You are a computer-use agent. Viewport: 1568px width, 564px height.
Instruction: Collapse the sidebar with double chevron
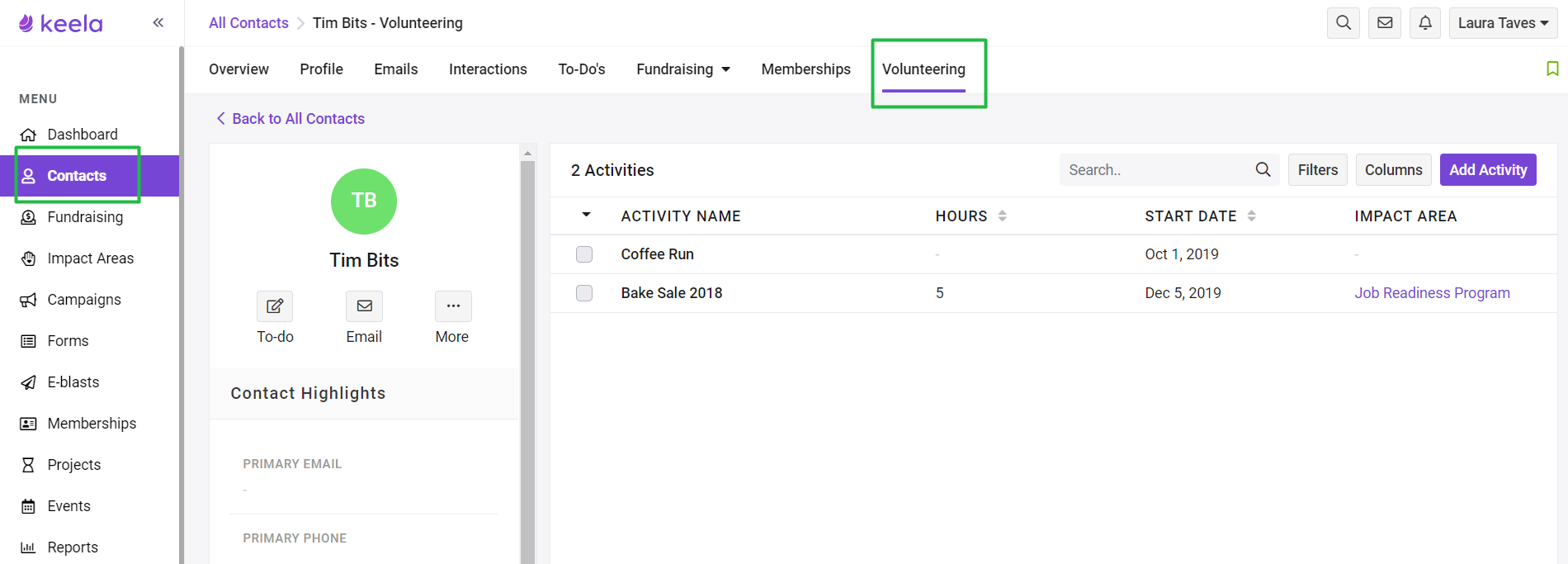tap(158, 23)
